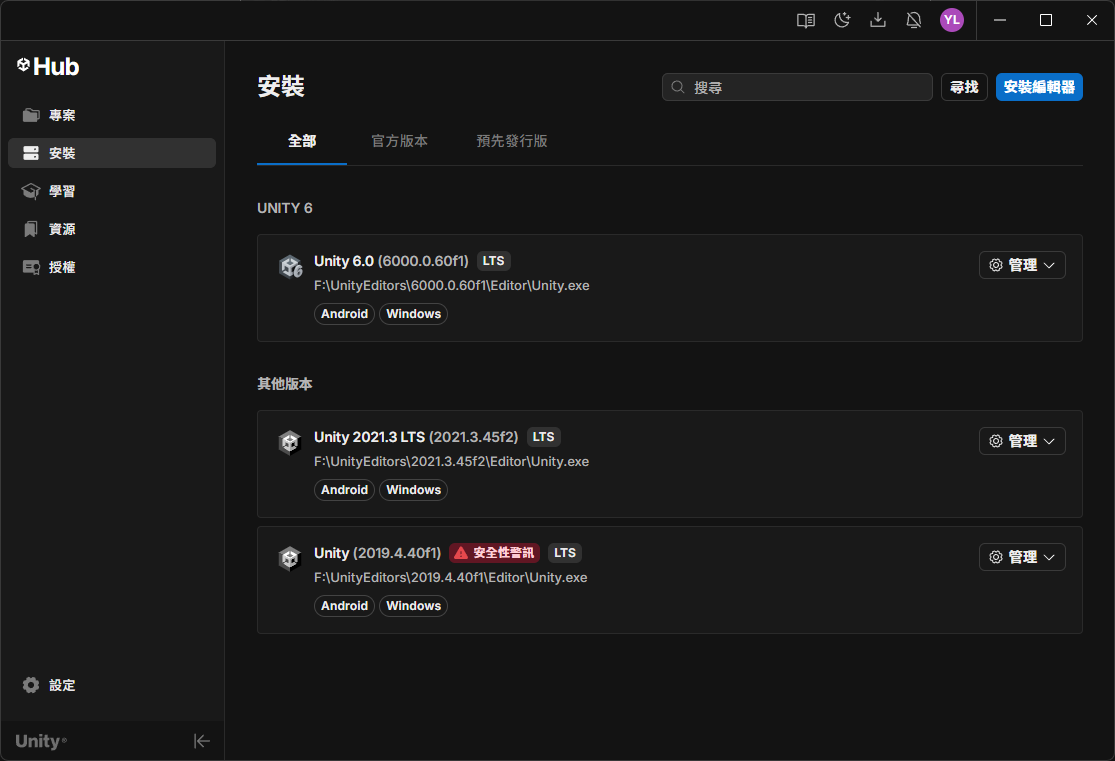This screenshot has width=1115, height=761.
Task: Click the 安全性警訊 warning badge
Action: pyautogui.click(x=494, y=552)
